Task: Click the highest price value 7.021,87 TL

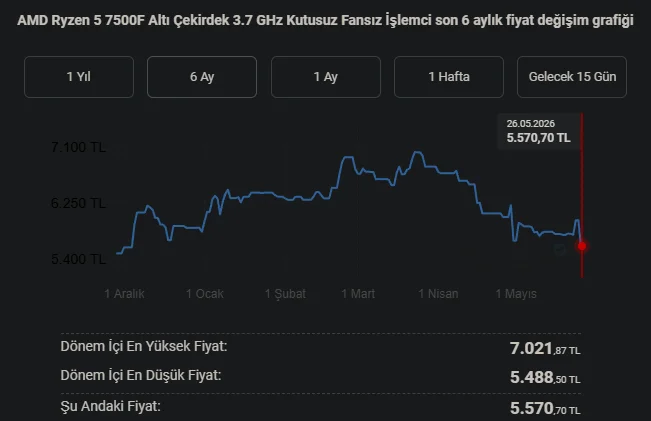Action: [545, 348]
